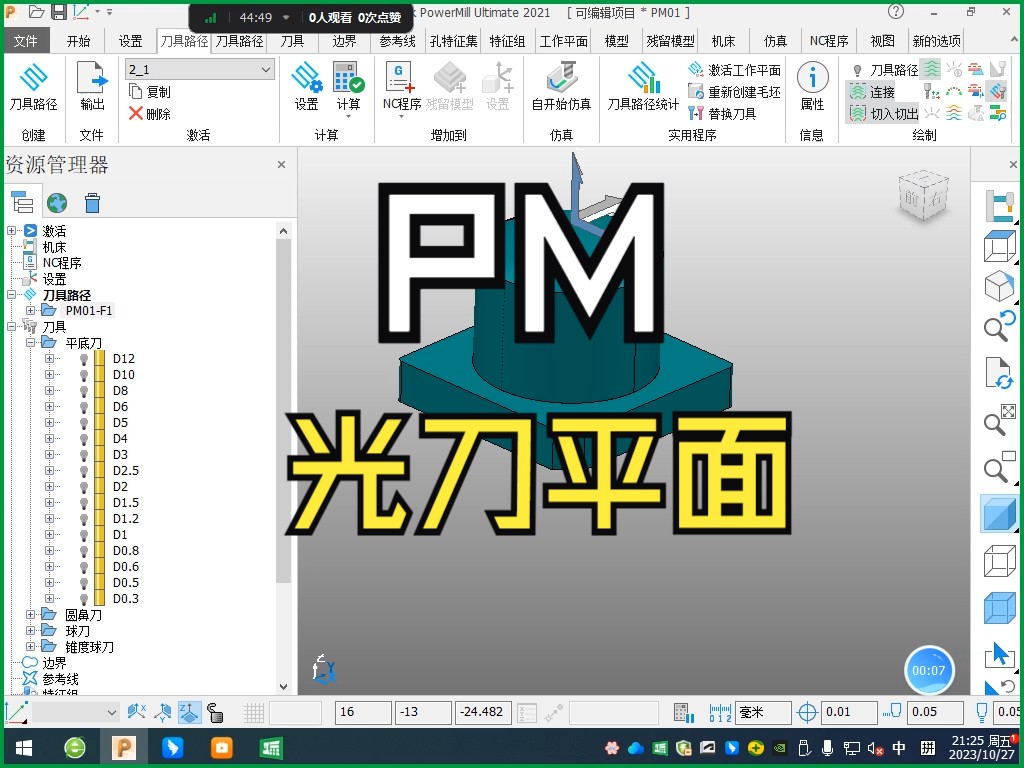Close the 资源管理器 explorer panel
Viewport: 1024px width, 768px height.
(281, 165)
